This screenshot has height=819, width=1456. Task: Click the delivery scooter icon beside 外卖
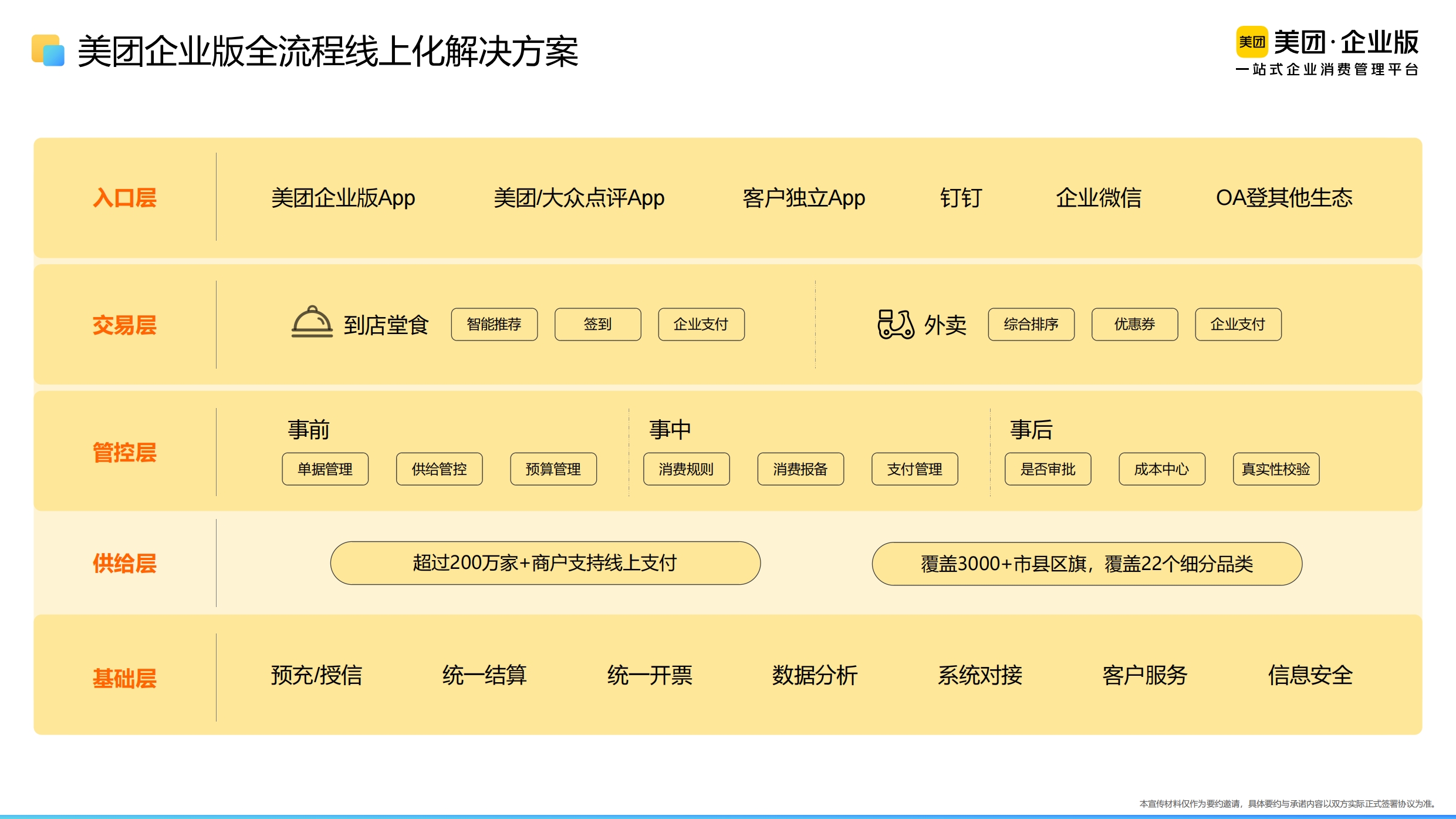[896, 324]
